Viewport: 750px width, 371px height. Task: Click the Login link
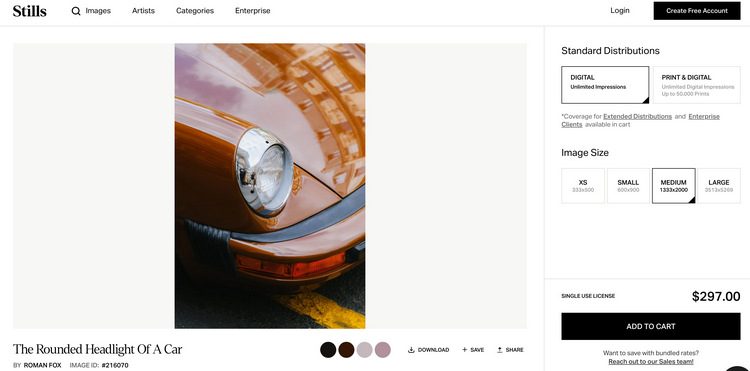(620, 11)
